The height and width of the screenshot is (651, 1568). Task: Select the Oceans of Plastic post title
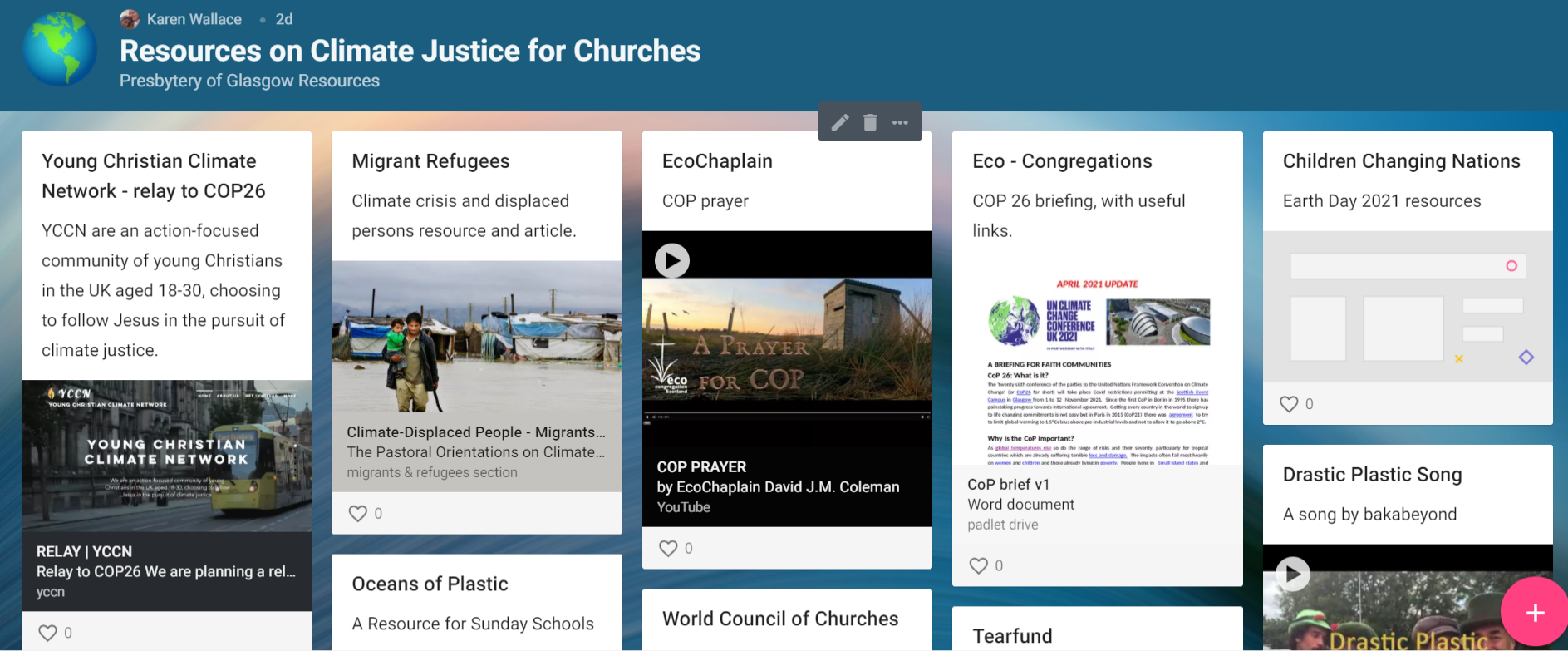pyautogui.click(x=430, y=584)
